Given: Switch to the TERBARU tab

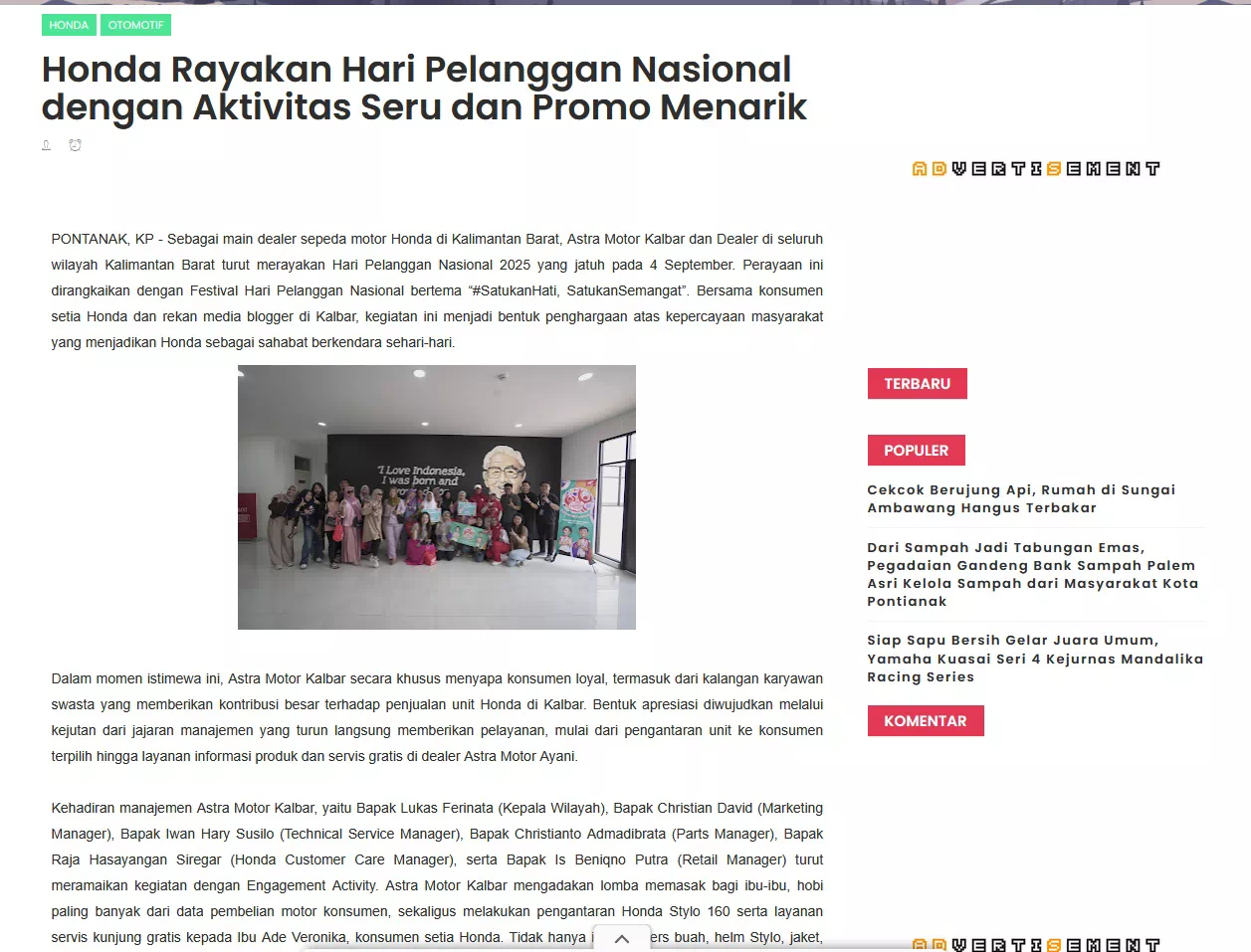Looking at the screenshot, I should (x=918, y=384).
